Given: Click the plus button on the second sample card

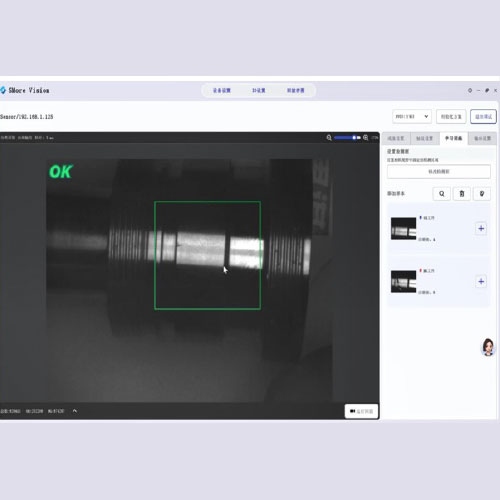Looking at the screenshot, I should coord(481,282).
